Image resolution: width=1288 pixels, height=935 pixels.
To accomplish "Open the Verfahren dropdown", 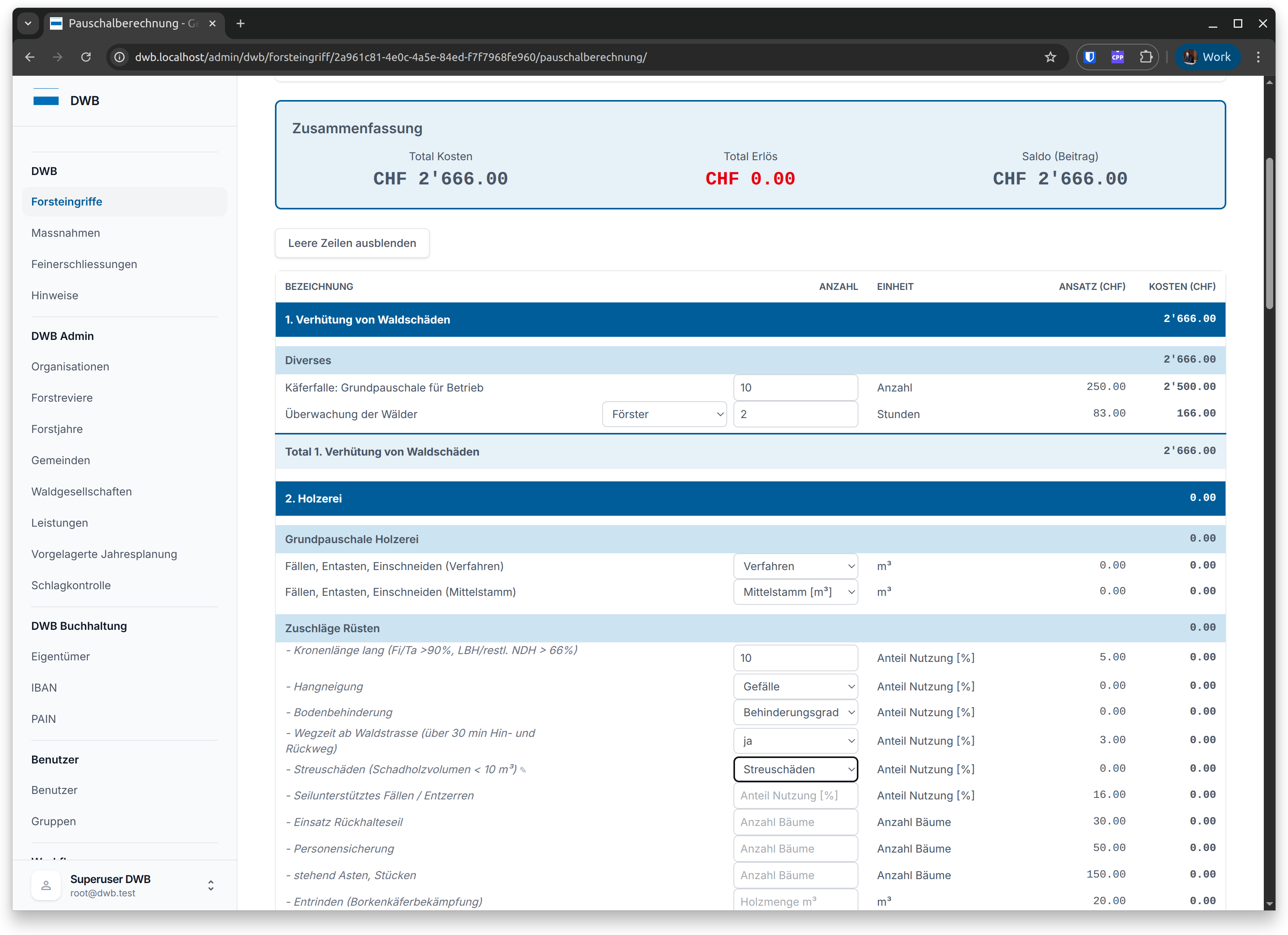I will [x=795, y=566].
